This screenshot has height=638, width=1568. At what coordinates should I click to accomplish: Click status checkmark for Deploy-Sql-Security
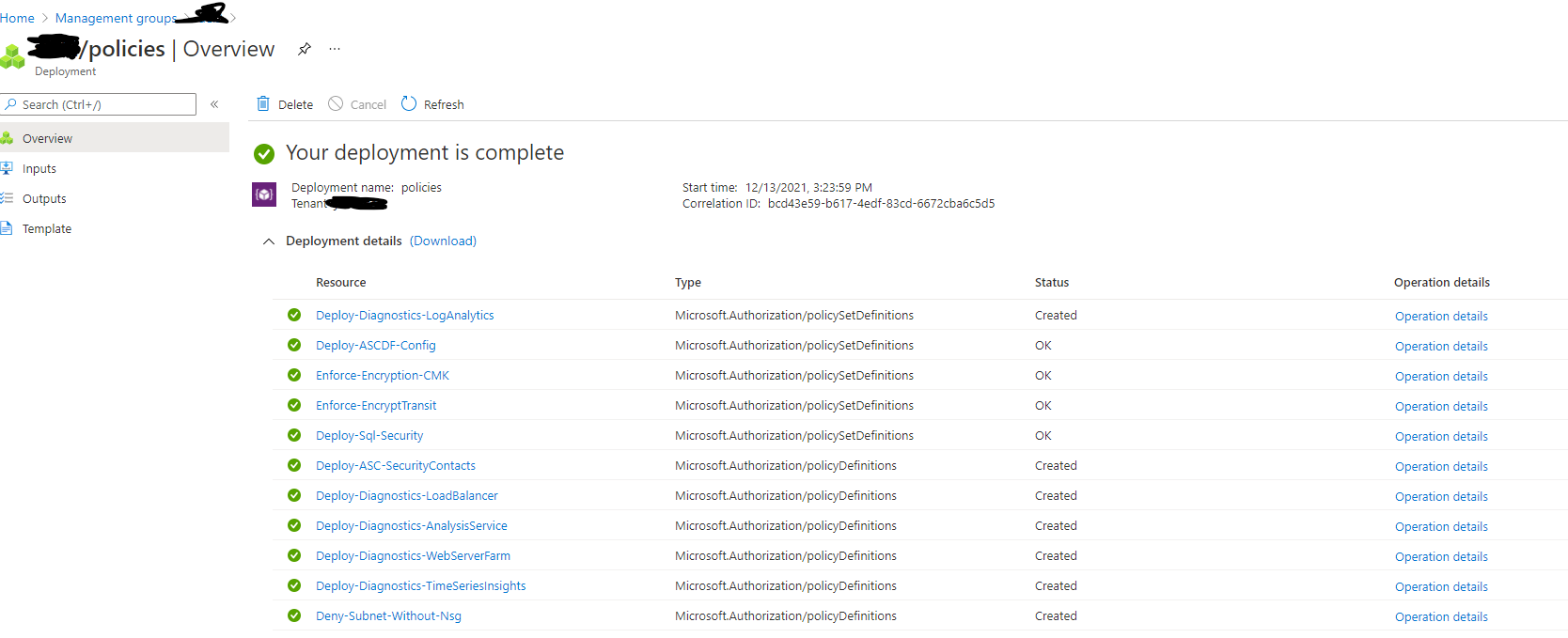tap(294, 435)
